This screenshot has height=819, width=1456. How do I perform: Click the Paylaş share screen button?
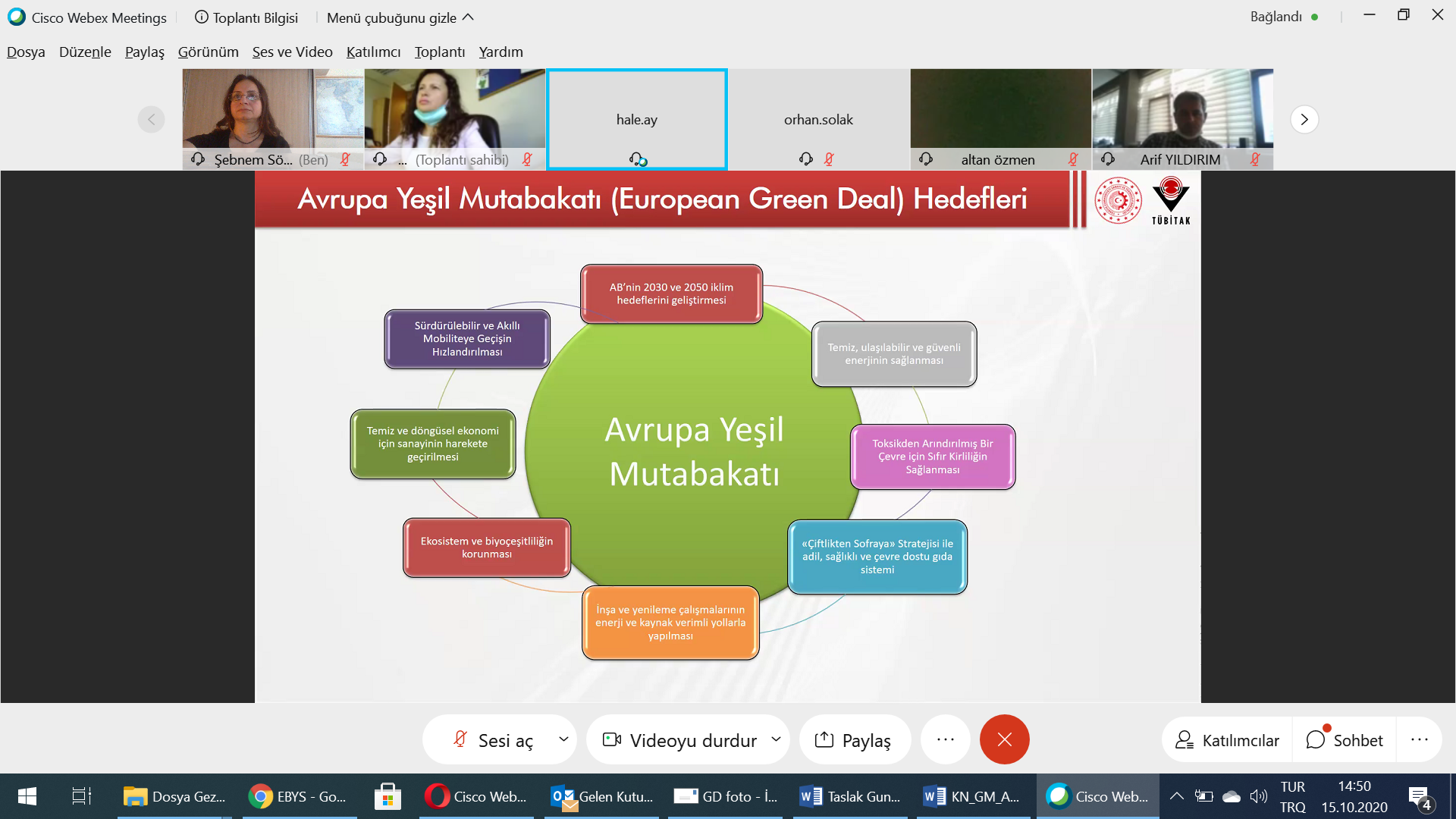click(854, 740)
